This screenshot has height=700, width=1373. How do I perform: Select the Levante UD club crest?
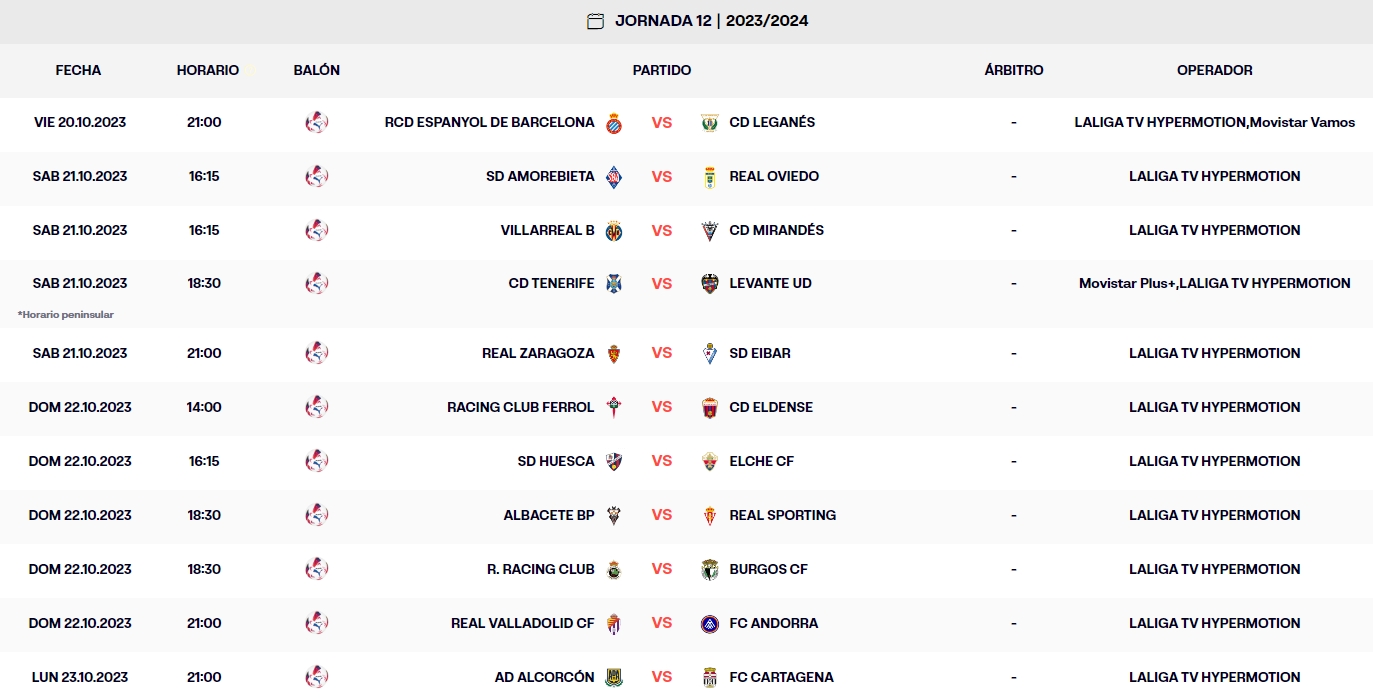(710, 283)
